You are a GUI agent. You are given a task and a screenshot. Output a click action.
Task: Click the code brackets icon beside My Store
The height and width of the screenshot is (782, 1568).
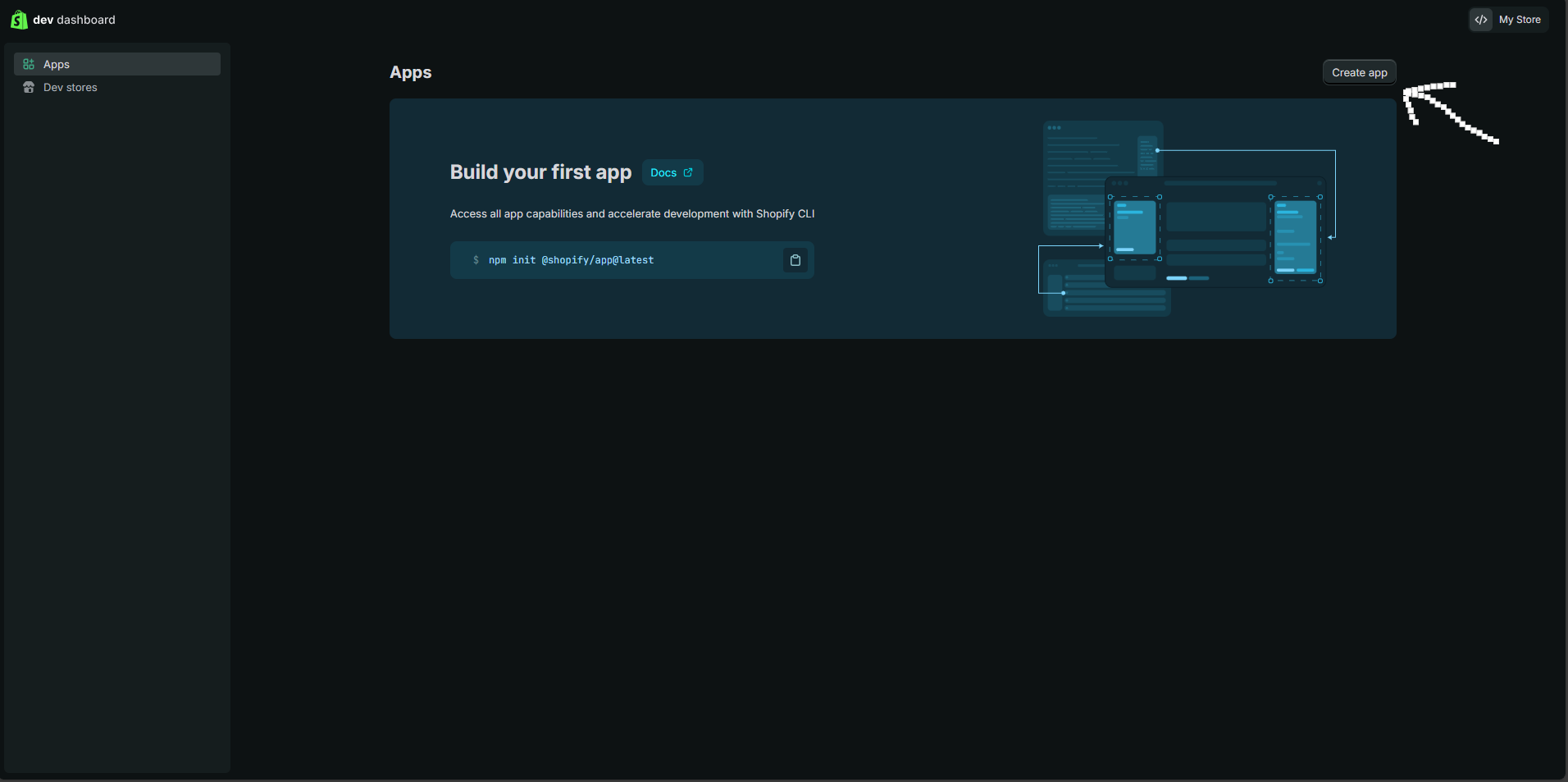(1481, 20)
